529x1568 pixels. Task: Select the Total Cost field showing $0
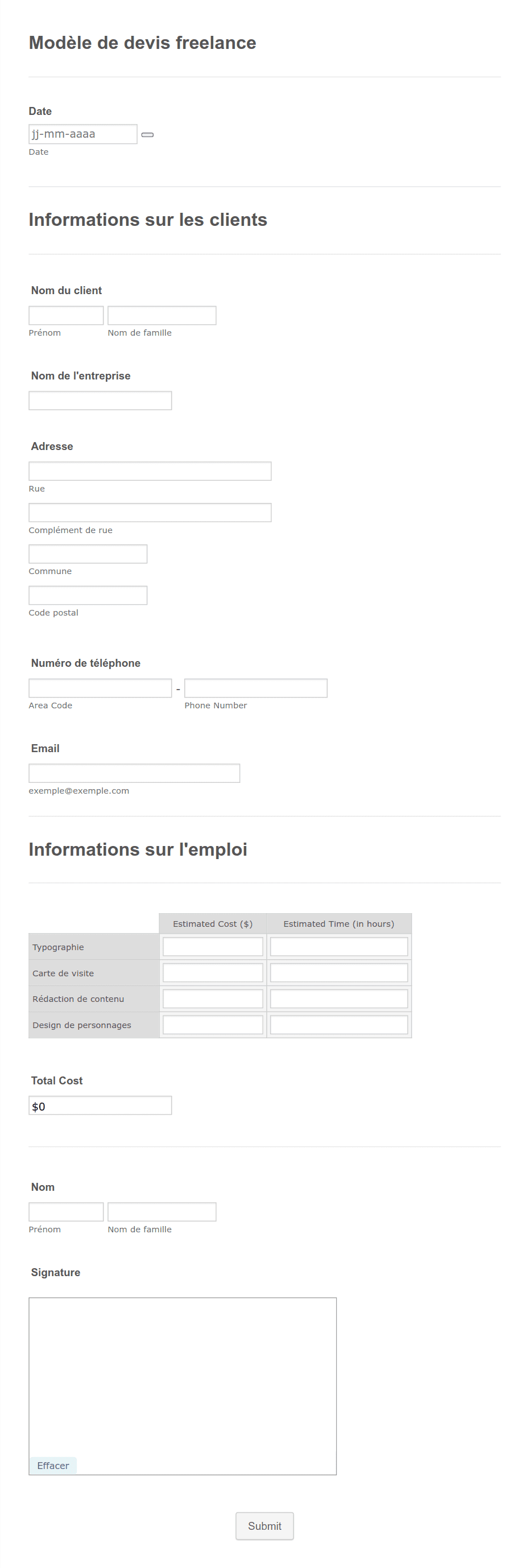[100, 1105]
